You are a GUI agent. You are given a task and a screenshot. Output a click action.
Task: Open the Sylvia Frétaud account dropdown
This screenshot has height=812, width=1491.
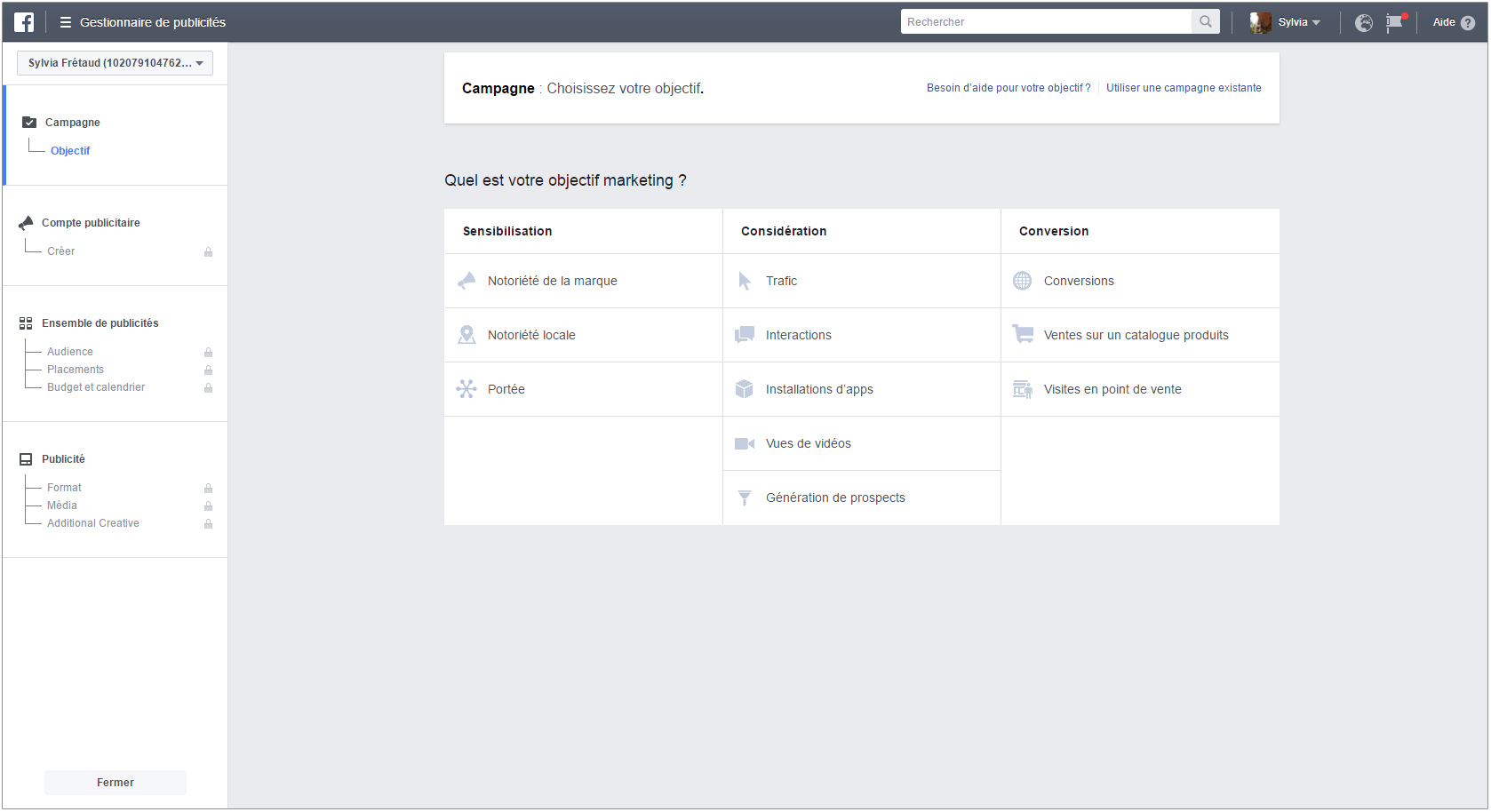pos(115,63)
